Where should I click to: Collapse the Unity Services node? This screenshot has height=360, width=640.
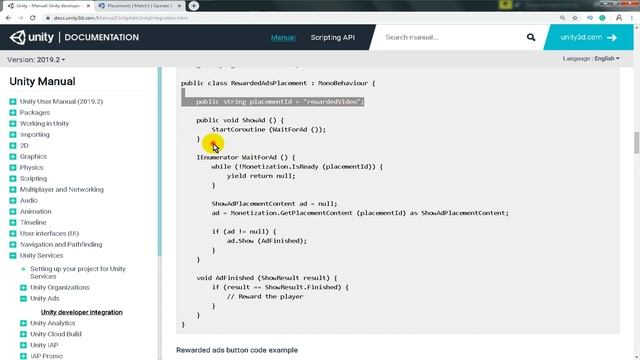pyautogui.click(x=13, y=256)
